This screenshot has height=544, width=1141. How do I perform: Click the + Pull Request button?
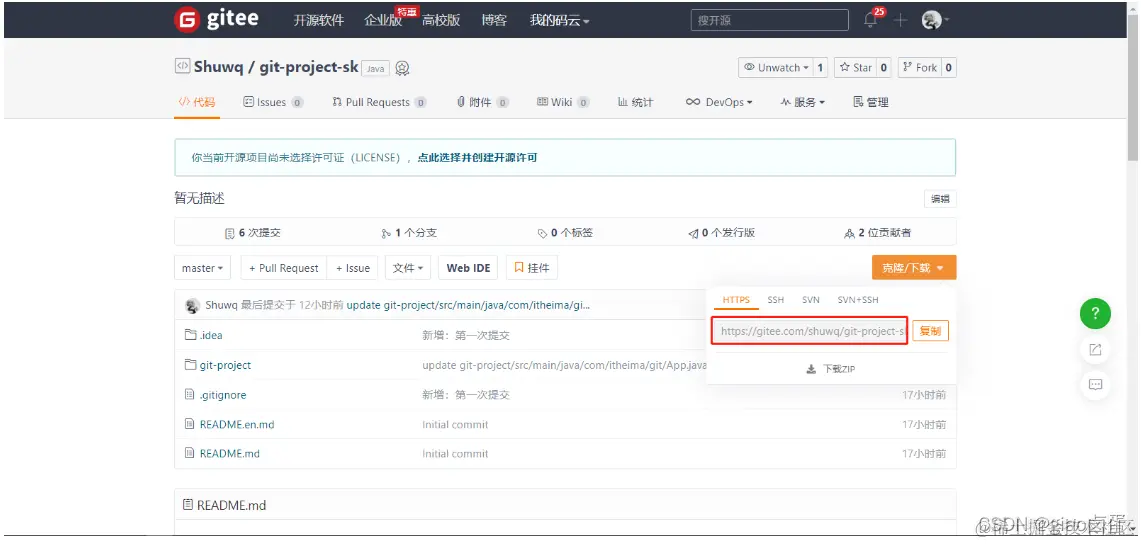coord(284,268)
